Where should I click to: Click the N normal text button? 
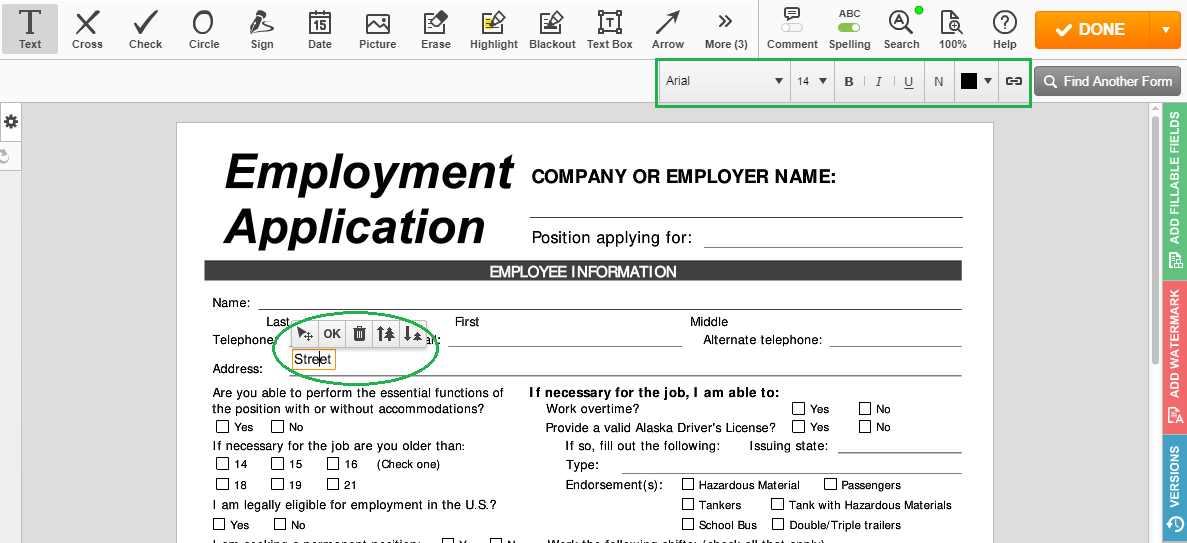[x=939, y=81]
